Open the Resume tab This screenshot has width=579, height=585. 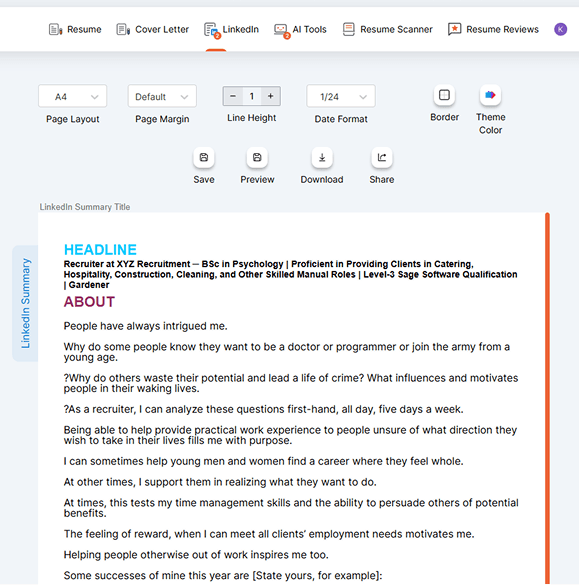pos(75,29)
